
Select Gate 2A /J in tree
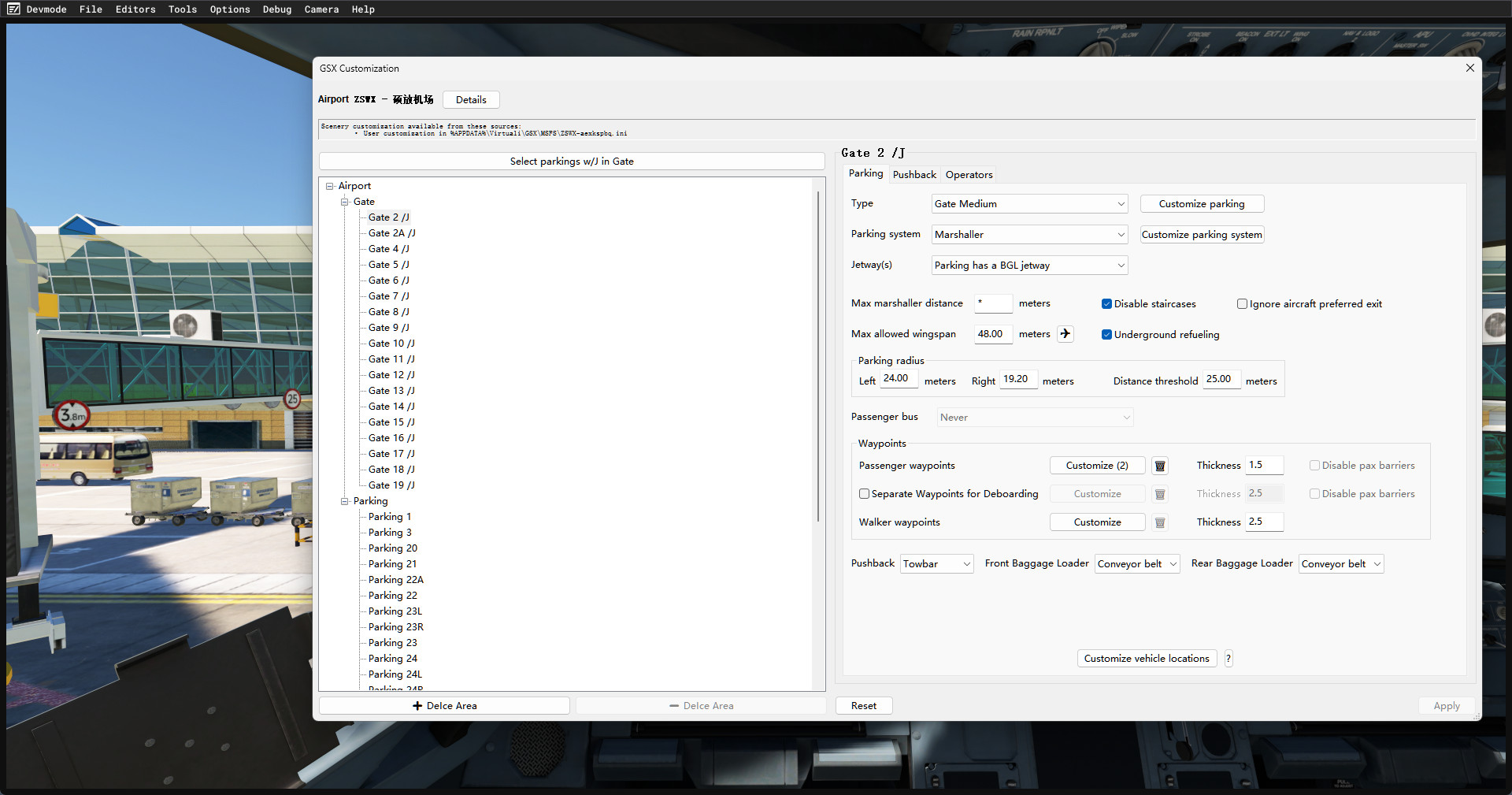[x=391, y=233]
